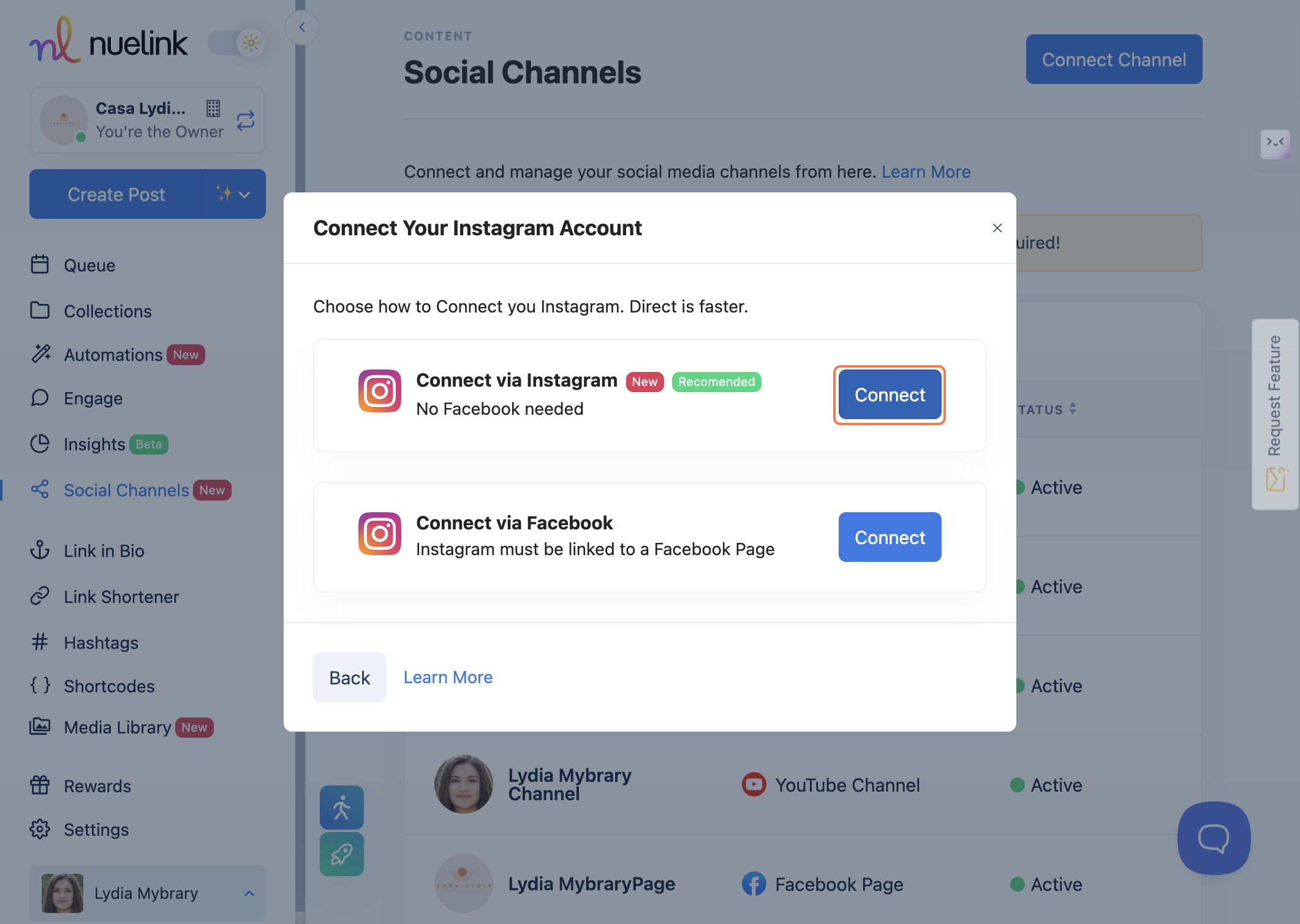Click the nuelink logo
The width and height of the screenshot is (1300, 924).
pyautogui.click(x=108, y=41)
